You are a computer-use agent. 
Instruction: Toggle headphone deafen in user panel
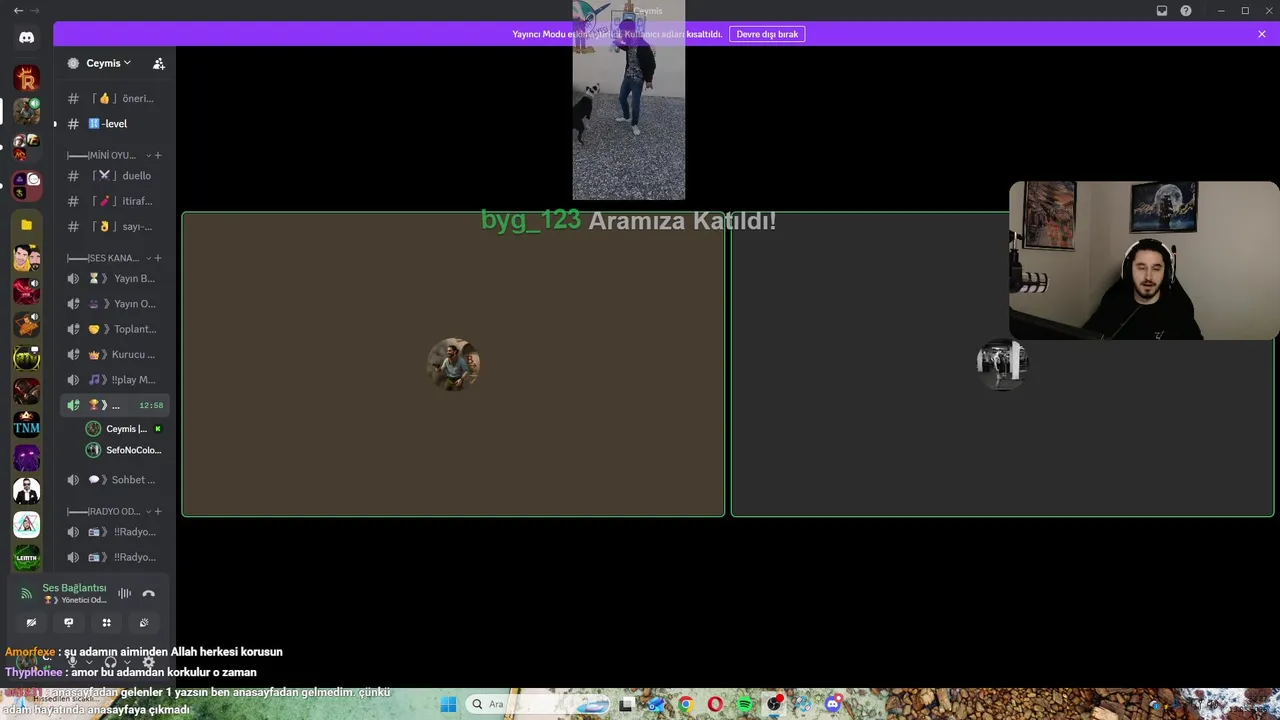[111, 661]
